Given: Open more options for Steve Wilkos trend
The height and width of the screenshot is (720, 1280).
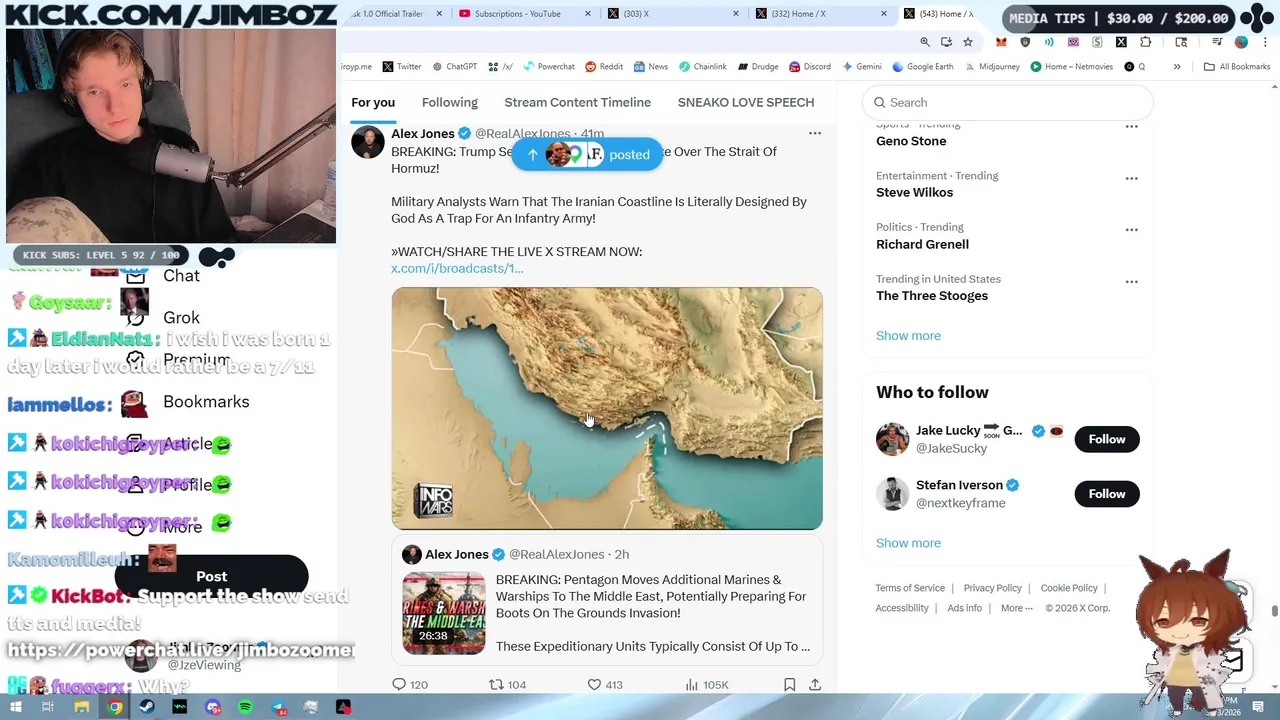Looking at the screenshot, I should pos(1131,178).
